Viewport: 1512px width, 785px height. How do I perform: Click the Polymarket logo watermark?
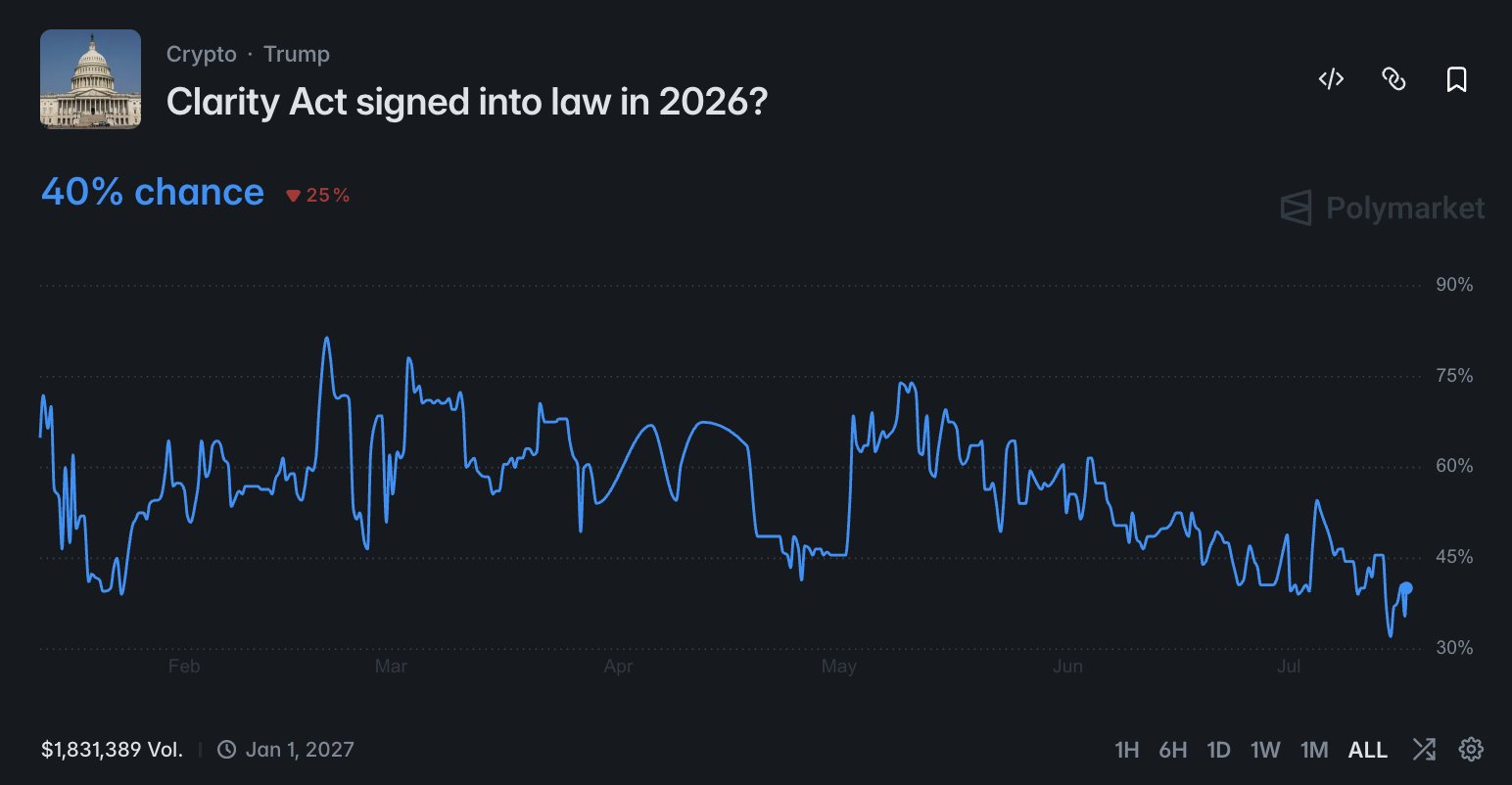point(1383,208)
